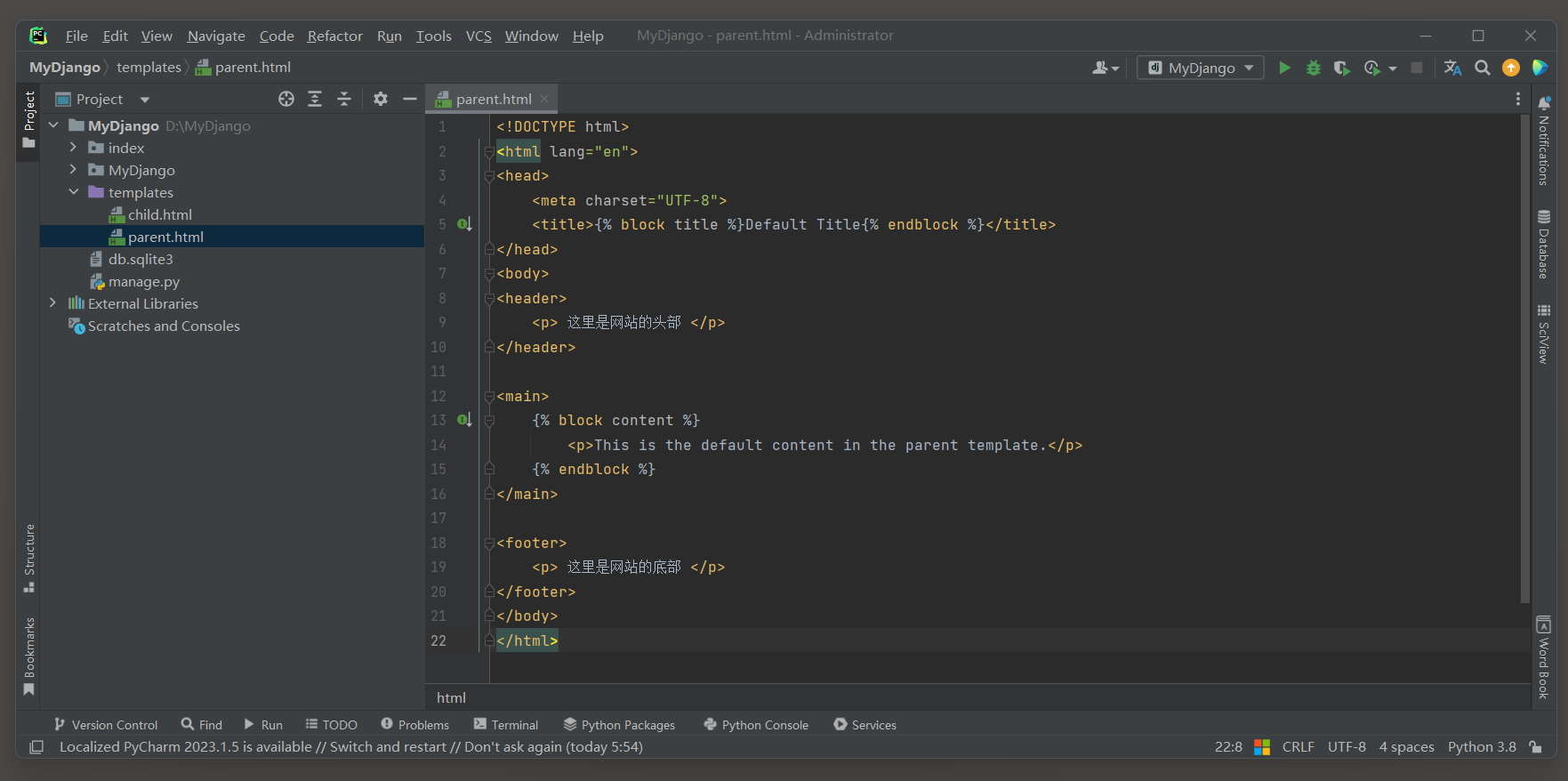Fold the footer tag on line 18
Viewport: 1568px width, 781px height.
(489, 543)
